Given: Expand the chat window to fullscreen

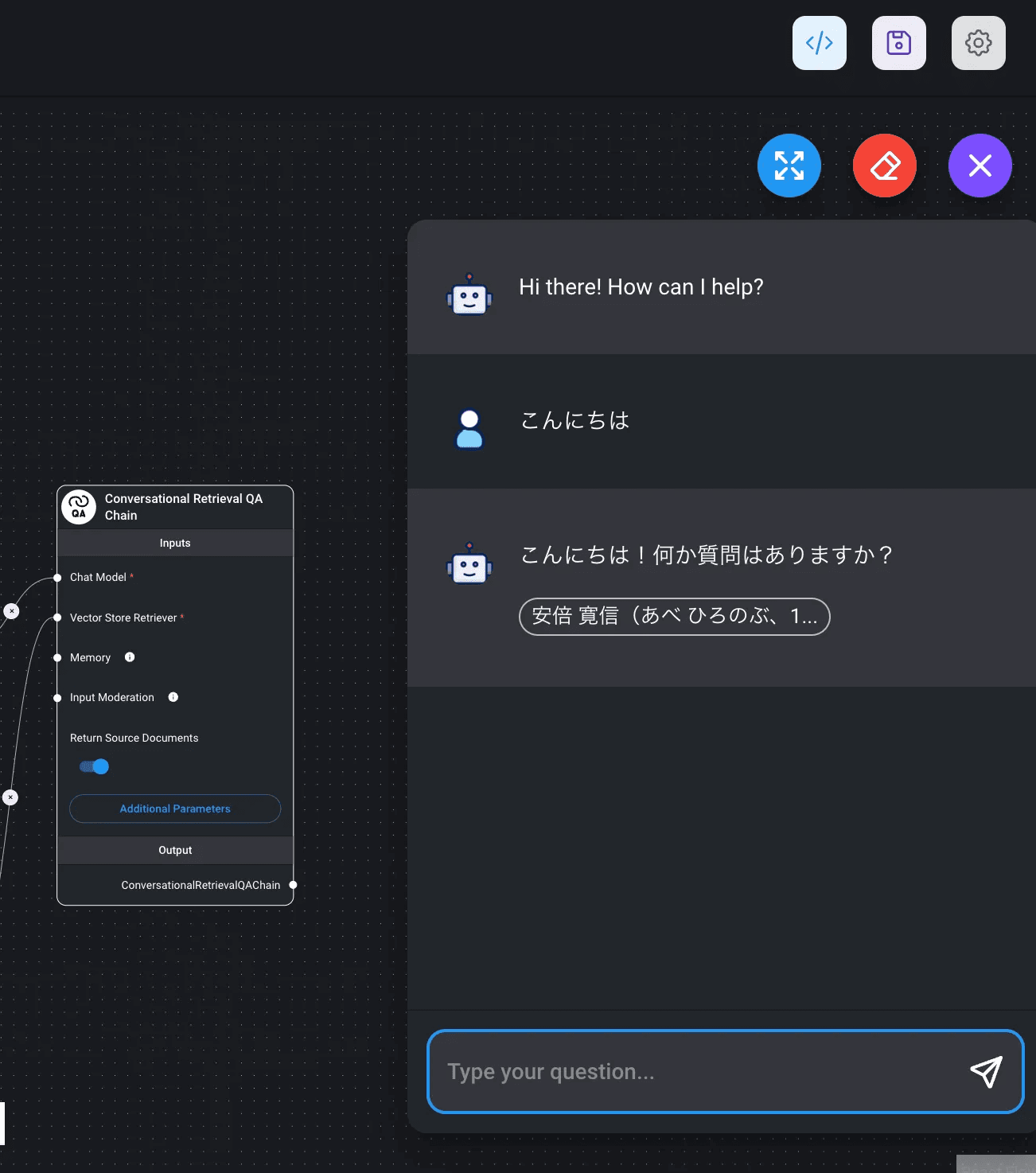Looking at the screenshot, I should pyautogui.click(x=789, y=166).
